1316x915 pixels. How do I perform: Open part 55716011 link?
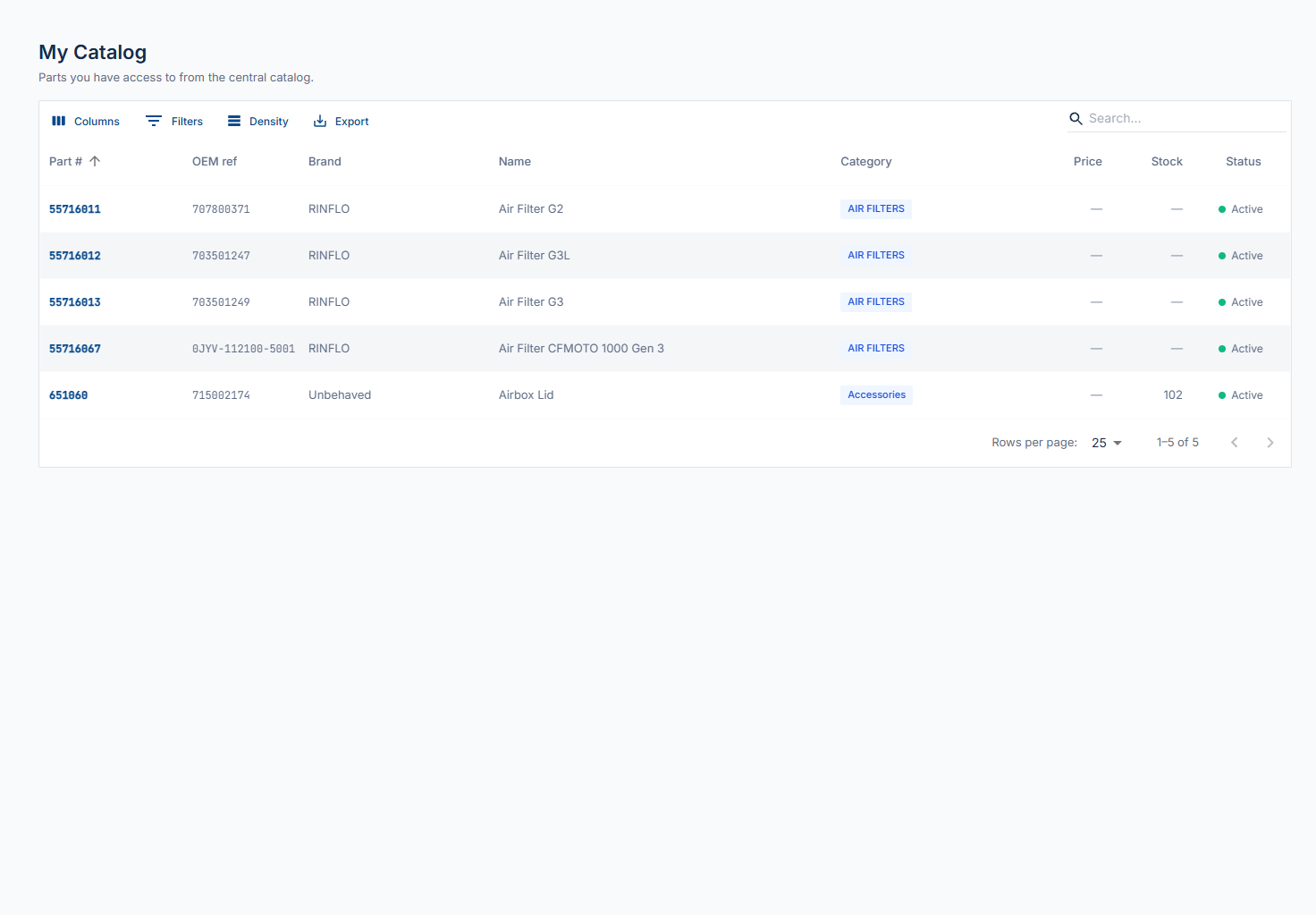point(75,209)
